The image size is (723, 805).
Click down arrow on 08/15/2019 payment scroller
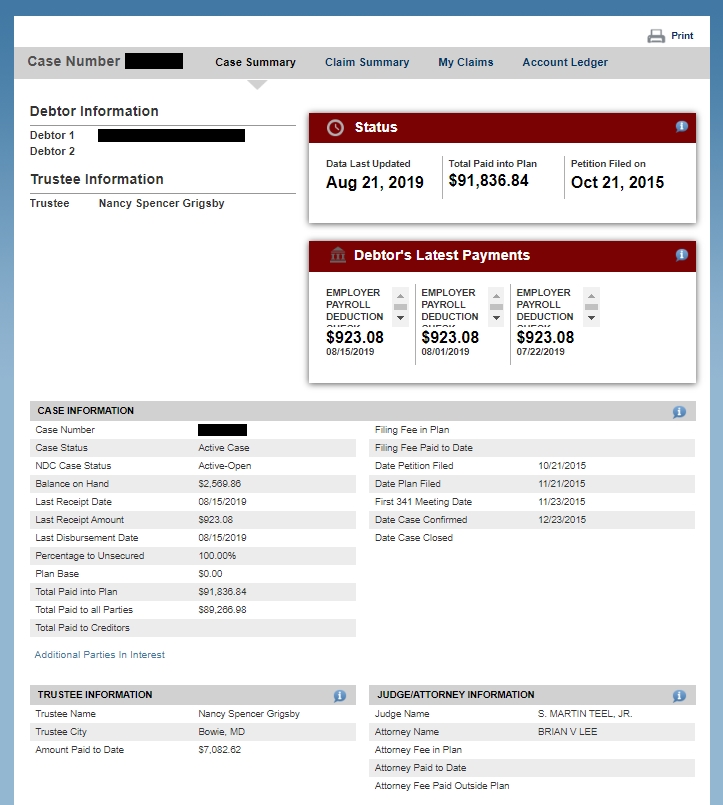pyautogui.click(x=401, y=318)
